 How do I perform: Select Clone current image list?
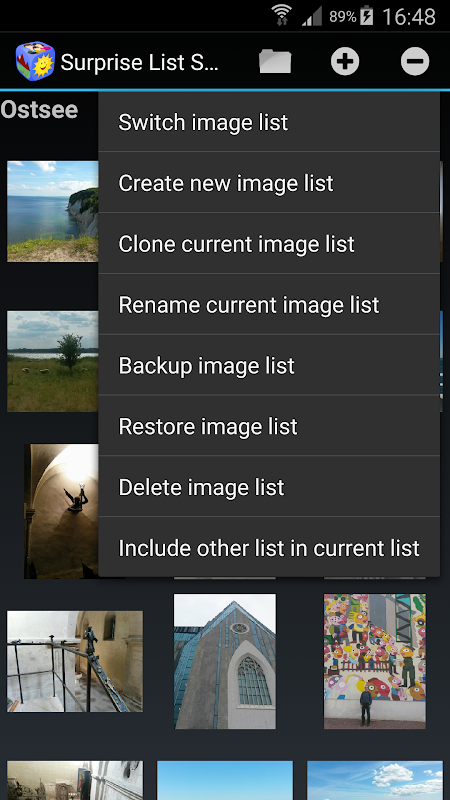[x=269, y=243]
